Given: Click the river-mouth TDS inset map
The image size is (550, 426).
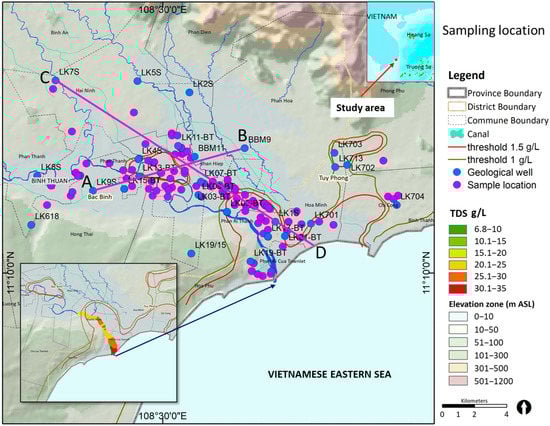Looking at the screenshot, I should coord(99,332).
